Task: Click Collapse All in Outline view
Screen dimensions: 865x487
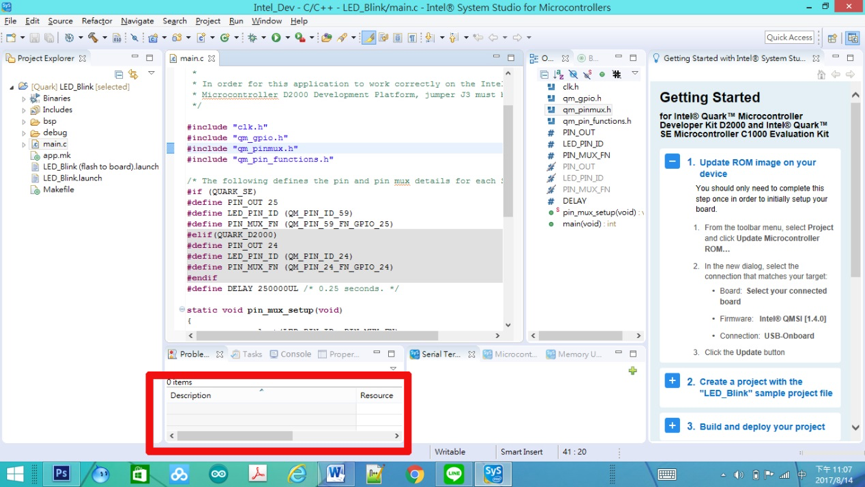Action: pyautogui.click(x=544, y=74)
